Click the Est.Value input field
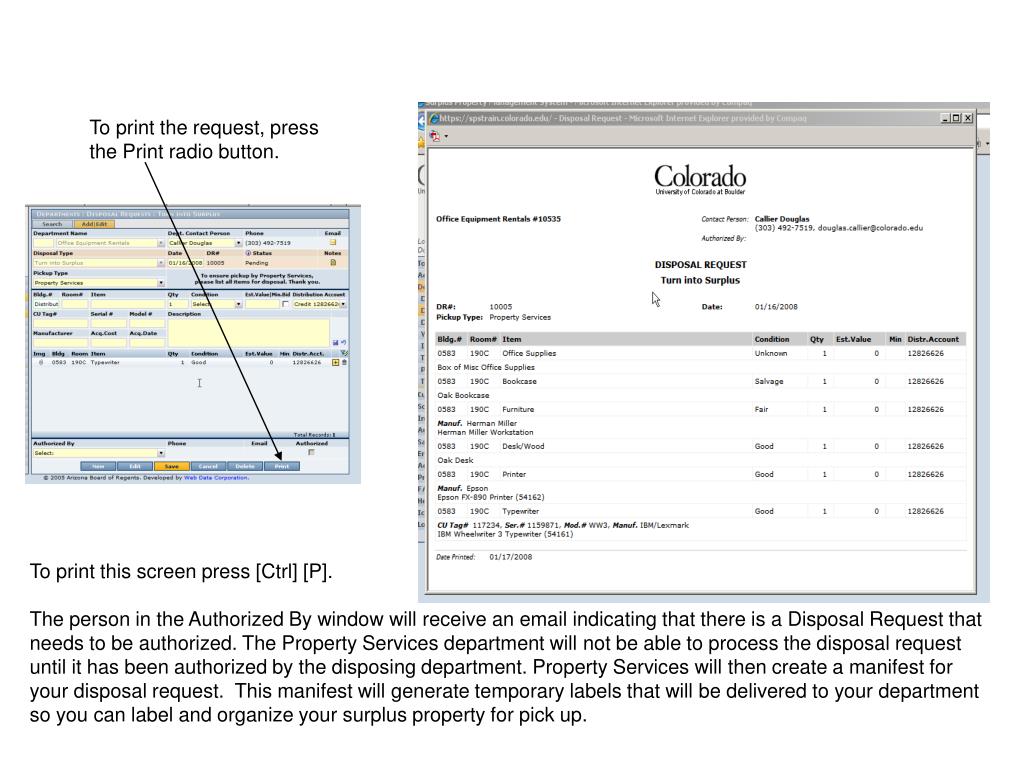Screen dimensions: 1024x768 coord(262,304)
